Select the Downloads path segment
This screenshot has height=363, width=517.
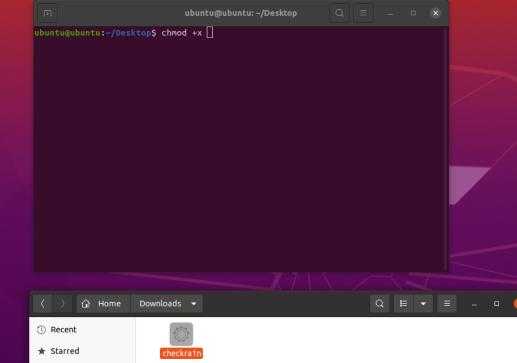160,304
